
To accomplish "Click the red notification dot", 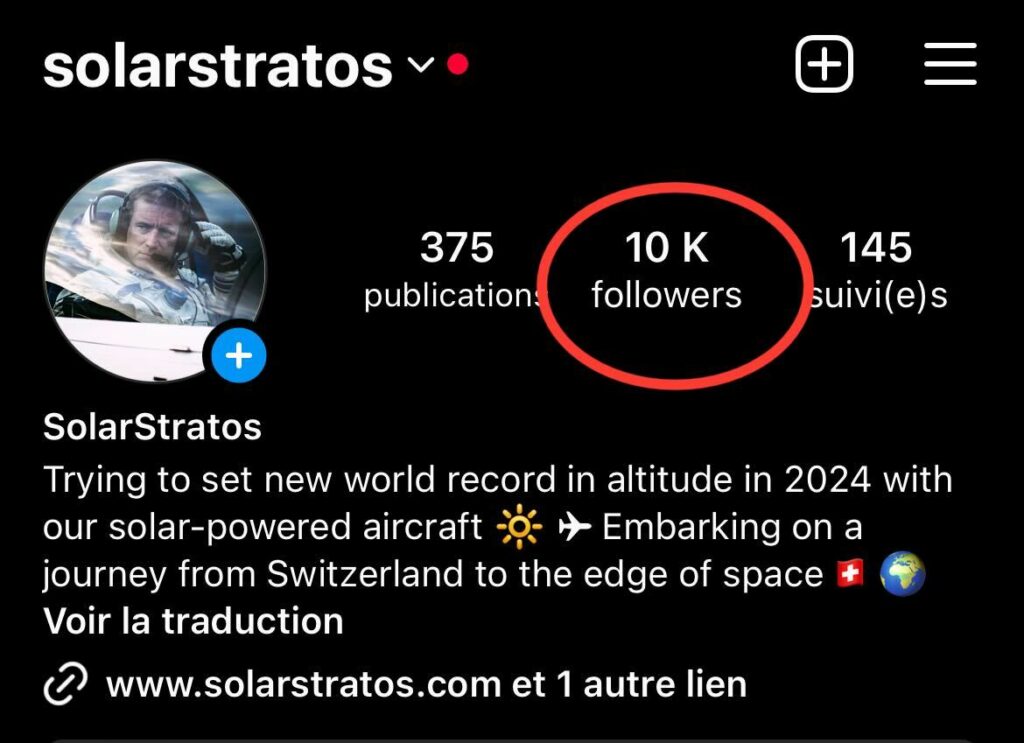I will [x=458, y=64].
